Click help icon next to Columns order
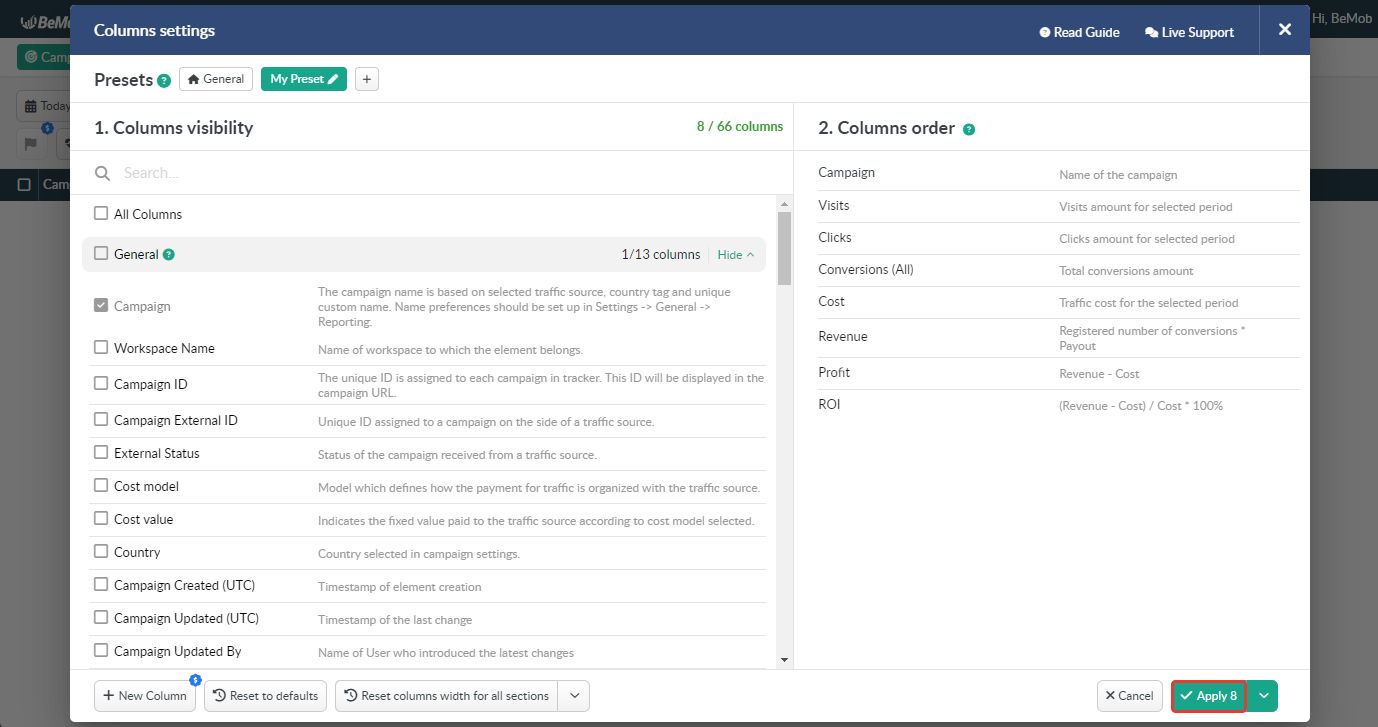This screenshot has width=1378, height=727. point(969,129)
